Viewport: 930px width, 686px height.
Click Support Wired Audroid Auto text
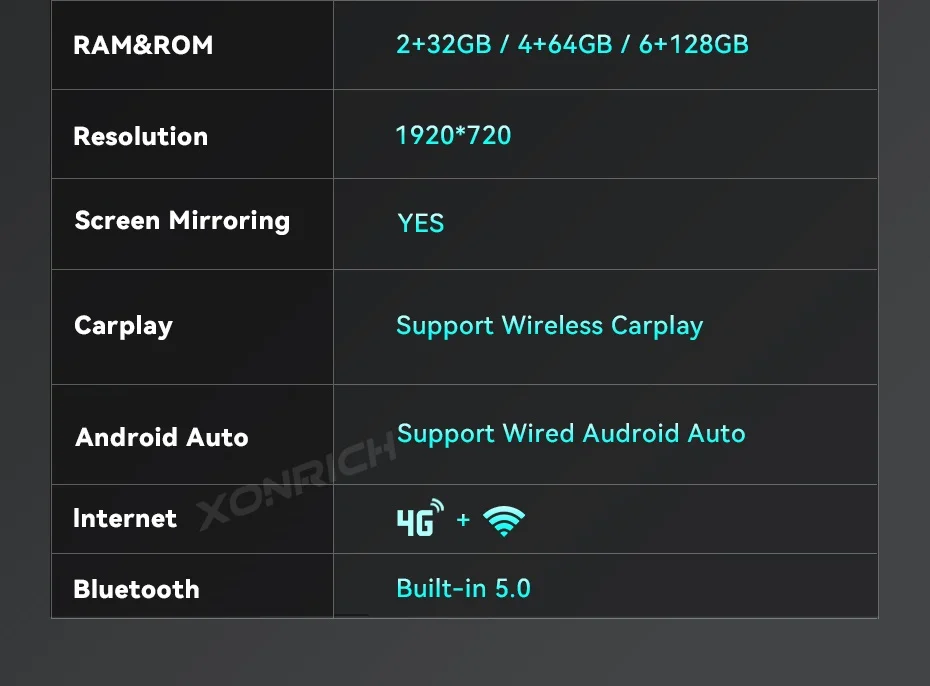tap(571, 433)
